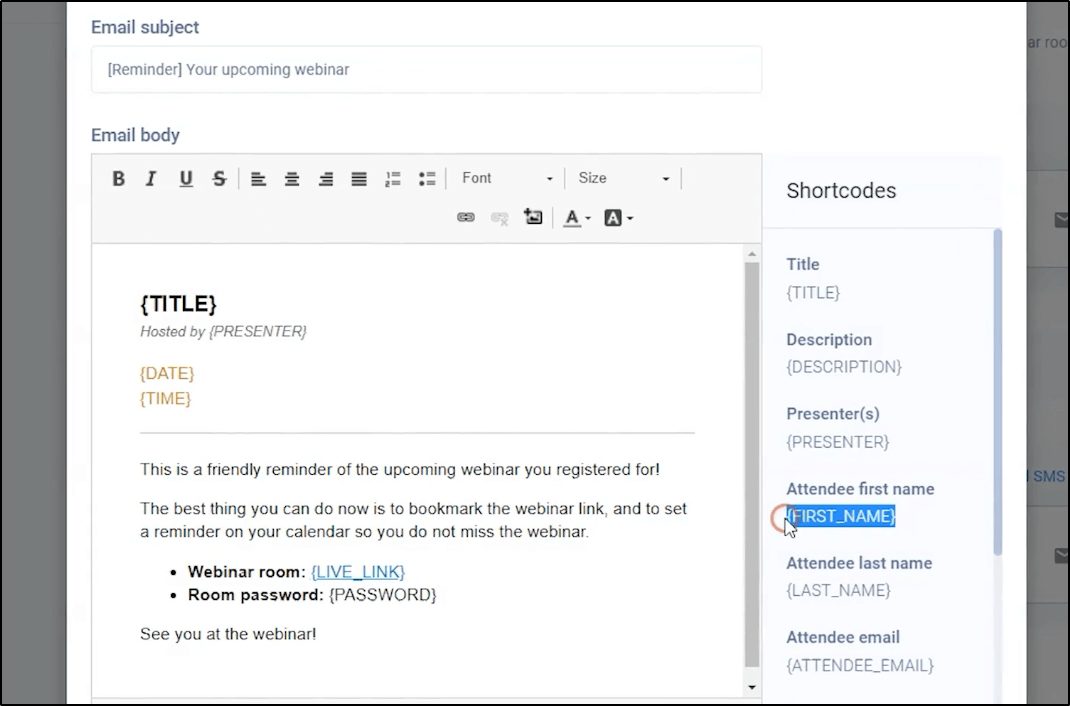The height and width of the screenshot is (706, 1070).
Task: Click the Email subject input field
Action: [x=427, y=69]
